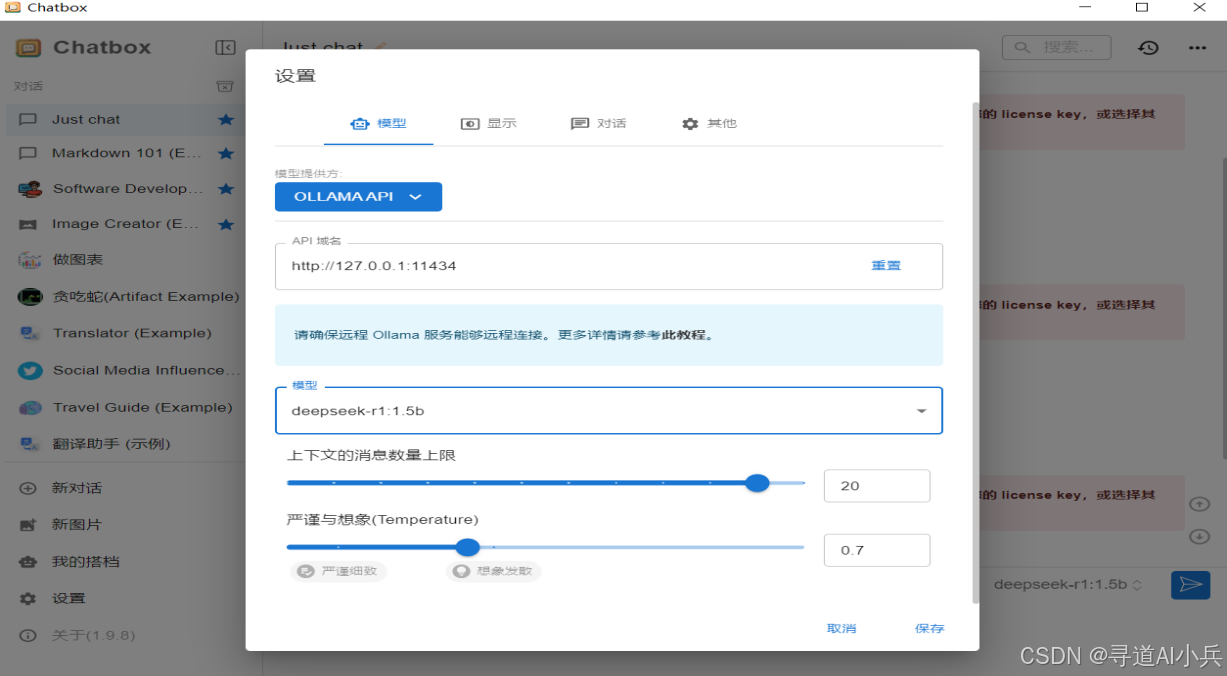Open the three-dot more menu

coord(1197,47)
